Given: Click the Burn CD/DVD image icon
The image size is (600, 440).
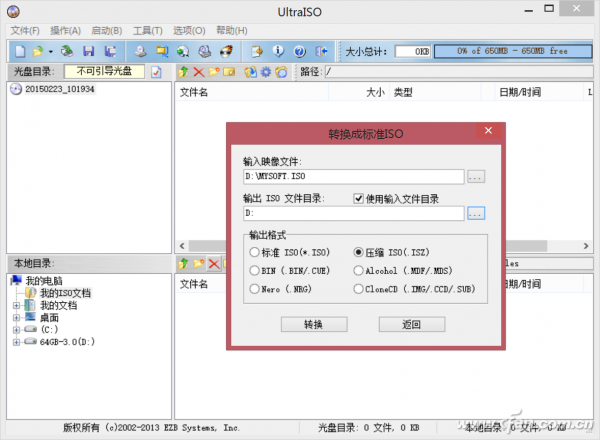Looking at the screenshot, I should [226, 51].
